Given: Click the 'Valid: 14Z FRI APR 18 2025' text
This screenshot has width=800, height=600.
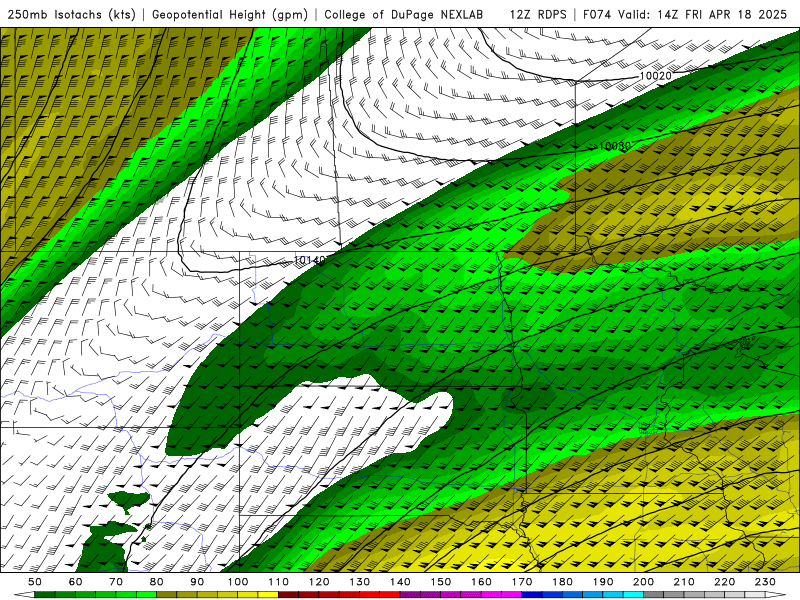Looking at the screenshot, I should coord(703,15).
